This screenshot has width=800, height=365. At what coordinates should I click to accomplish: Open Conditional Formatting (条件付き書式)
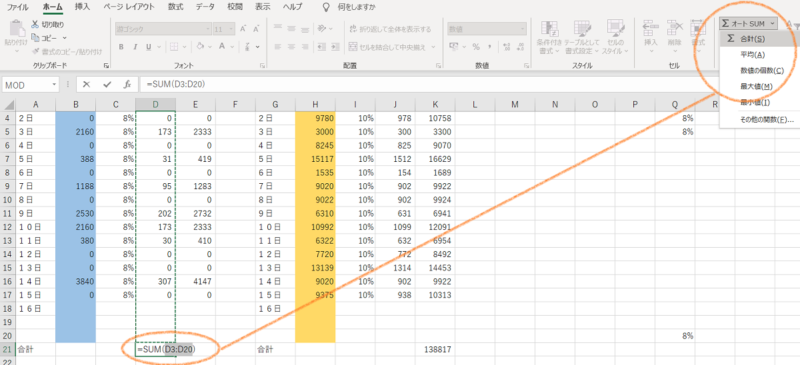coord(548,37)
